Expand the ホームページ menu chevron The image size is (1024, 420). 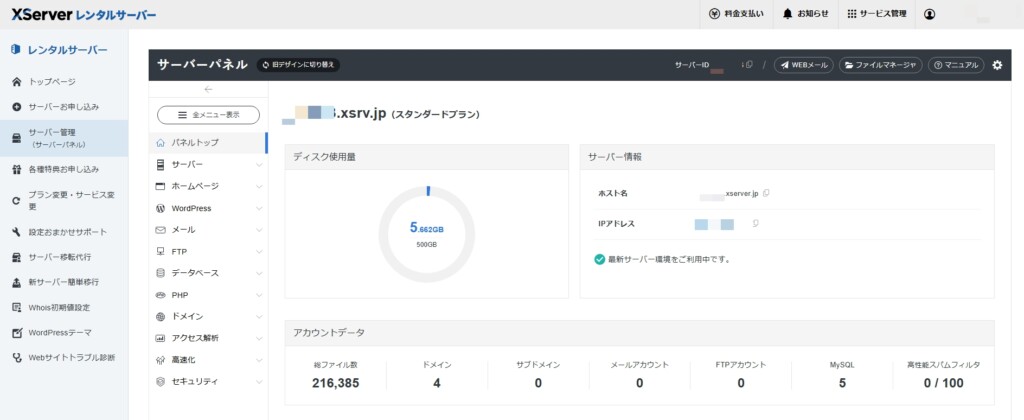click(259, 186)
